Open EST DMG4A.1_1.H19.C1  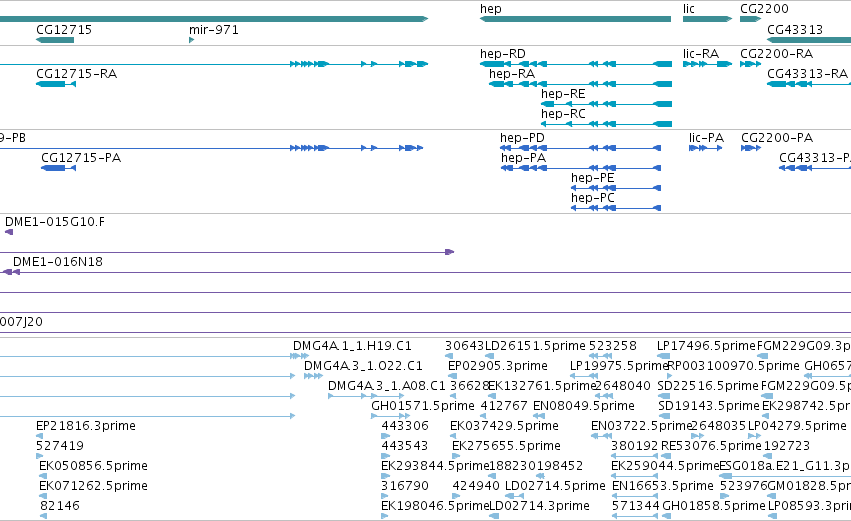pos(352,346)
